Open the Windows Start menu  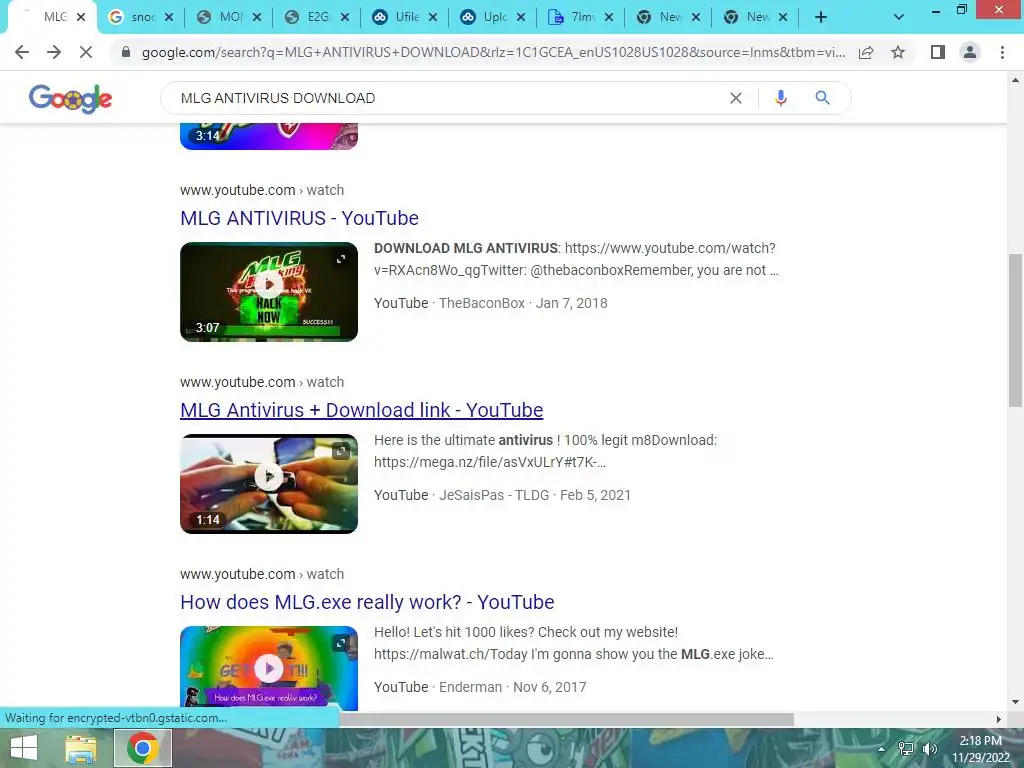[x=24, y=748]
